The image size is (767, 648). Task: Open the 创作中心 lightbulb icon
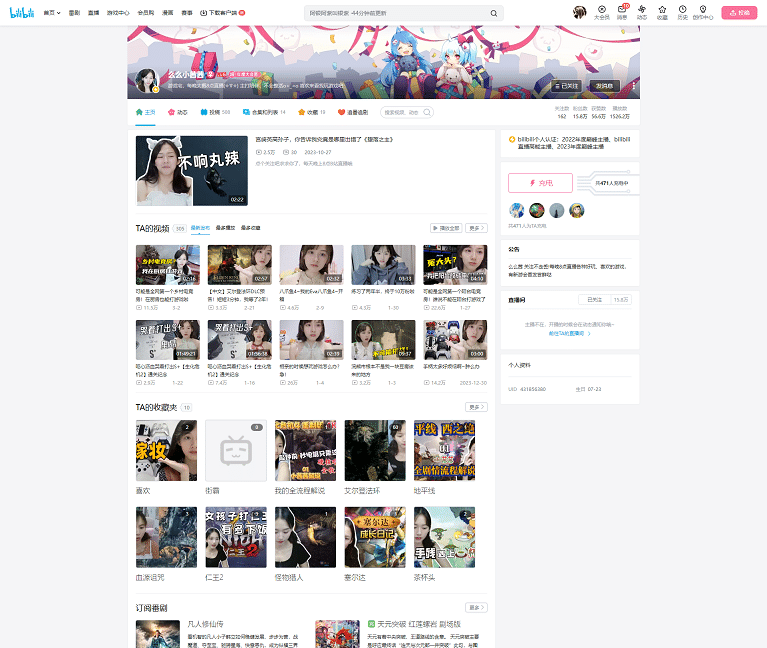tap(703, 13)
